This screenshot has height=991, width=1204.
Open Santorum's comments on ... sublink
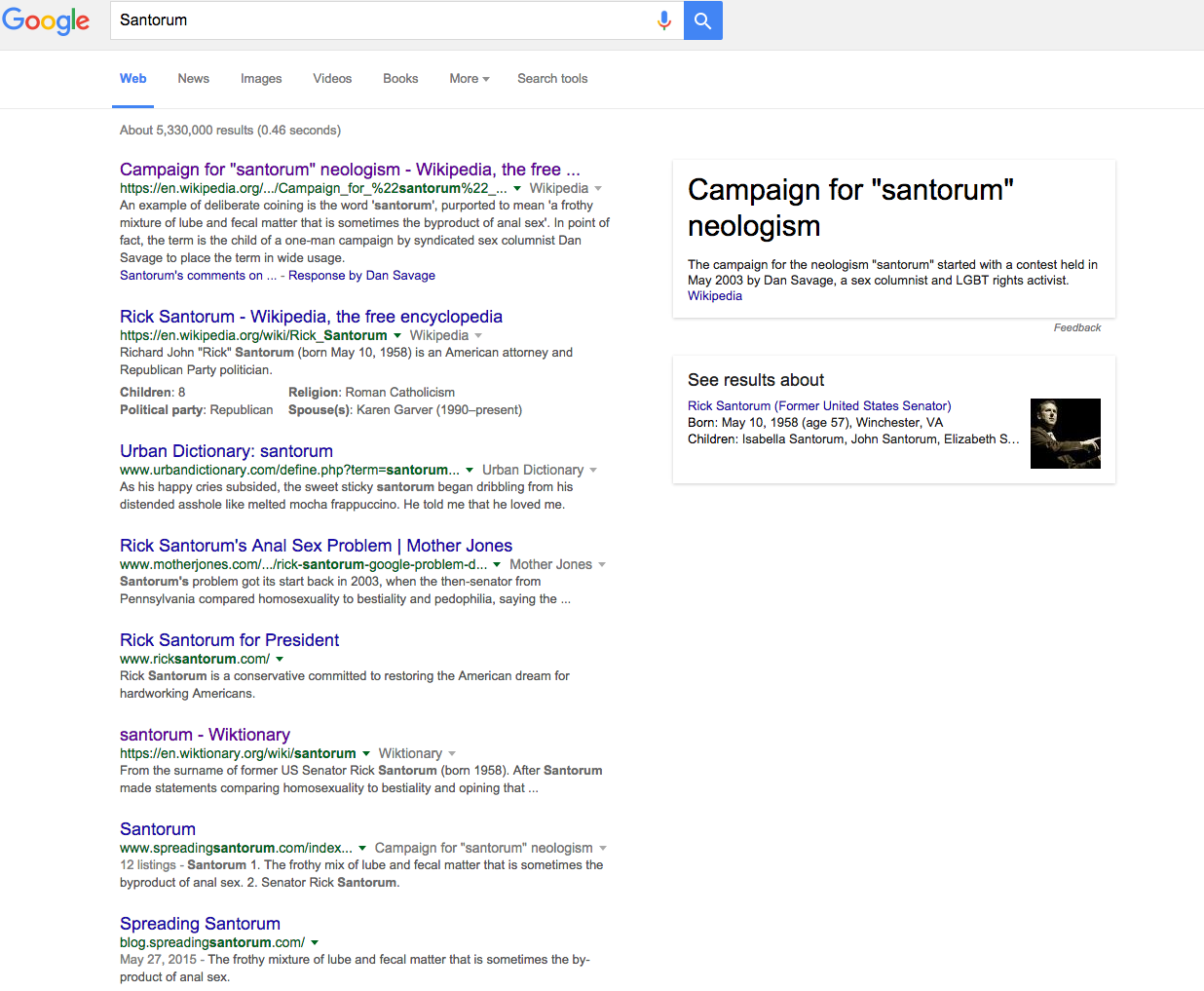click(x=198, y=276)
